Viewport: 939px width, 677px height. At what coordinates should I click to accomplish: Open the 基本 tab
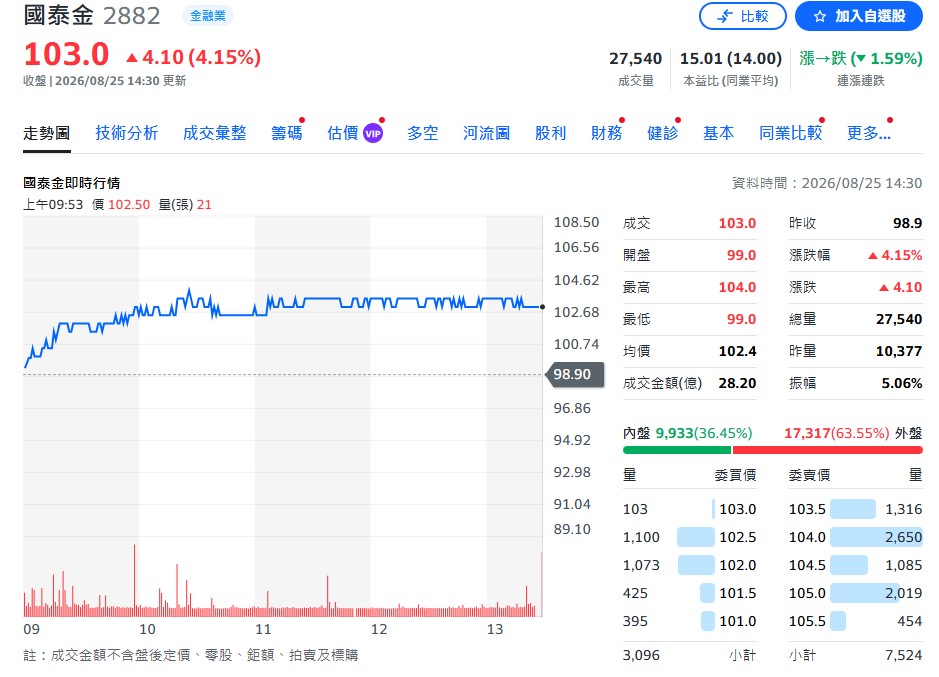click(x=719, y=133)
